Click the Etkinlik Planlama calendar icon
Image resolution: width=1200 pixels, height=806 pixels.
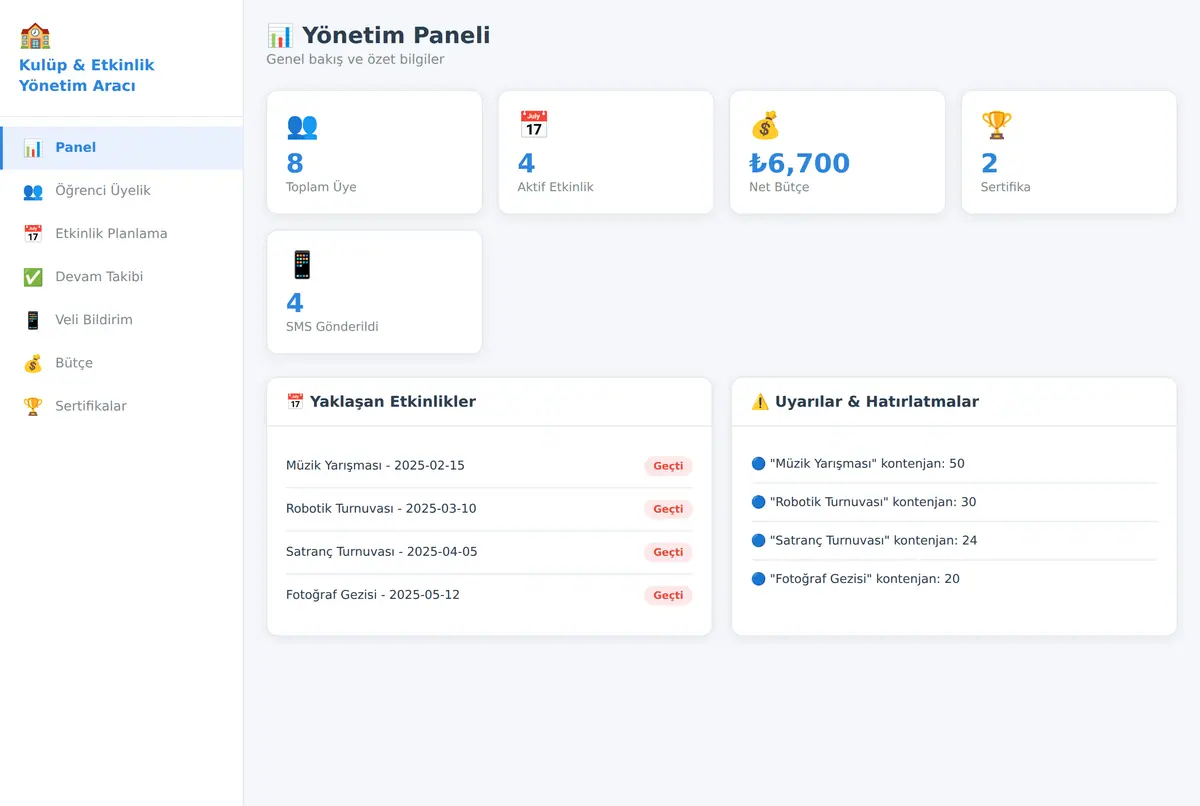point(33,234)
